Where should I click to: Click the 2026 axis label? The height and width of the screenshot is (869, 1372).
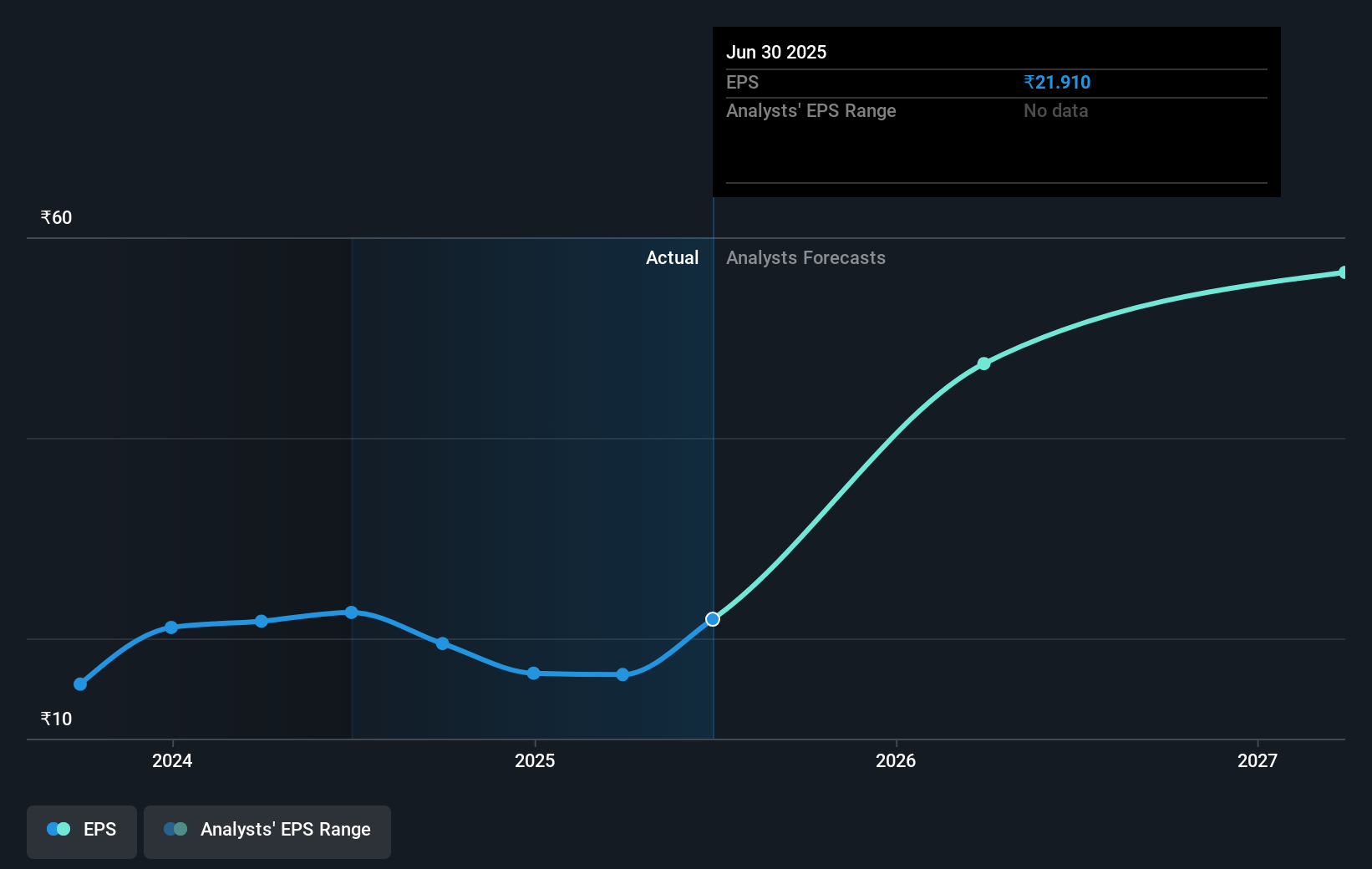[895, 761]
